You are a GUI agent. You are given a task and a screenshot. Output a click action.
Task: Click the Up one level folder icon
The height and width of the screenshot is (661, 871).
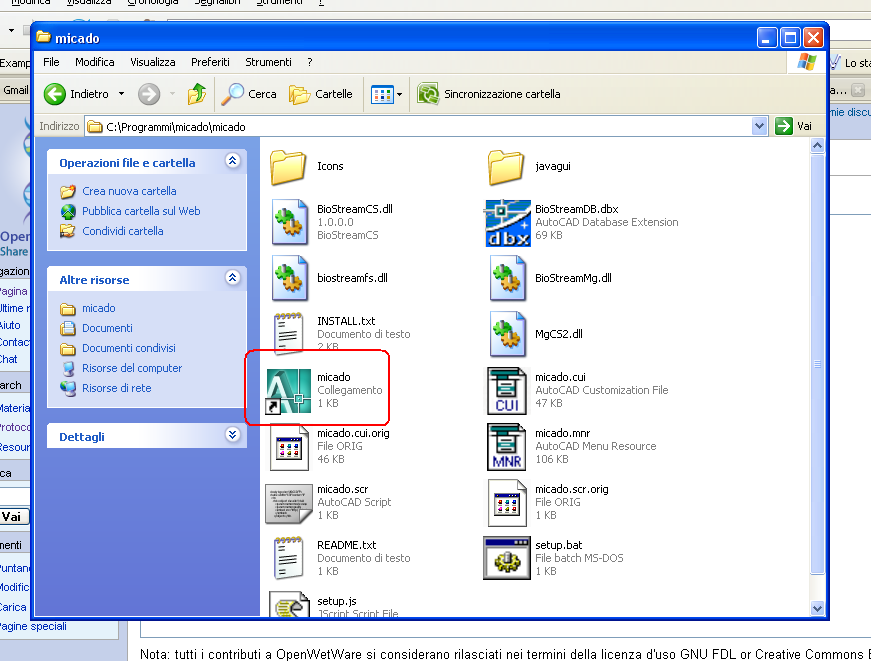(197, 94)
